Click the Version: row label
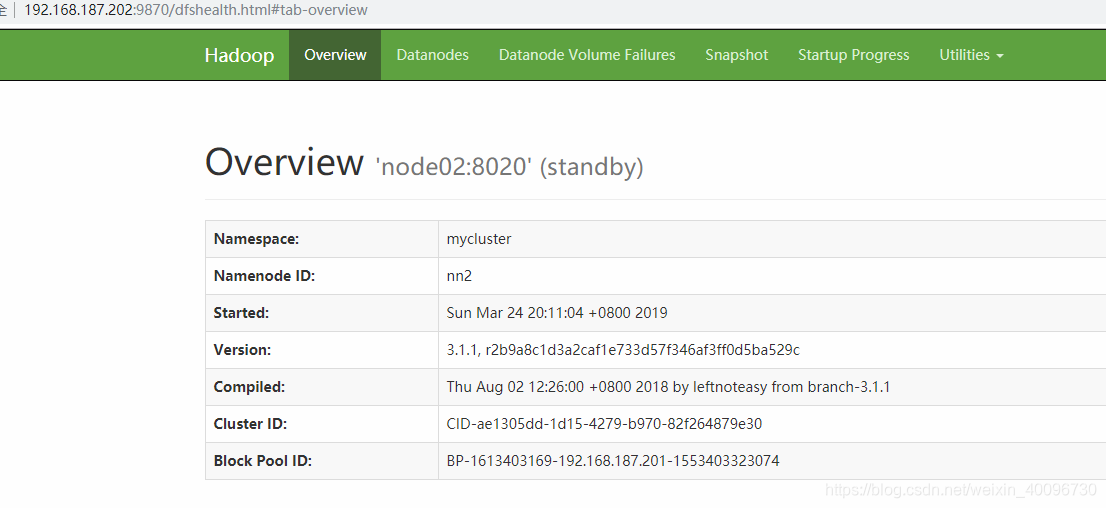This screenshot has width=1106, height=508. point(242,350)
